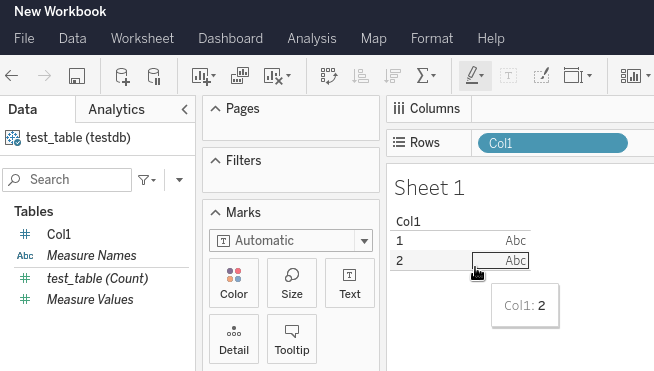Image resolution: width=654 pixels, height=371 pixels.
Task: Click row header value 2
Action: pos(400,261)
